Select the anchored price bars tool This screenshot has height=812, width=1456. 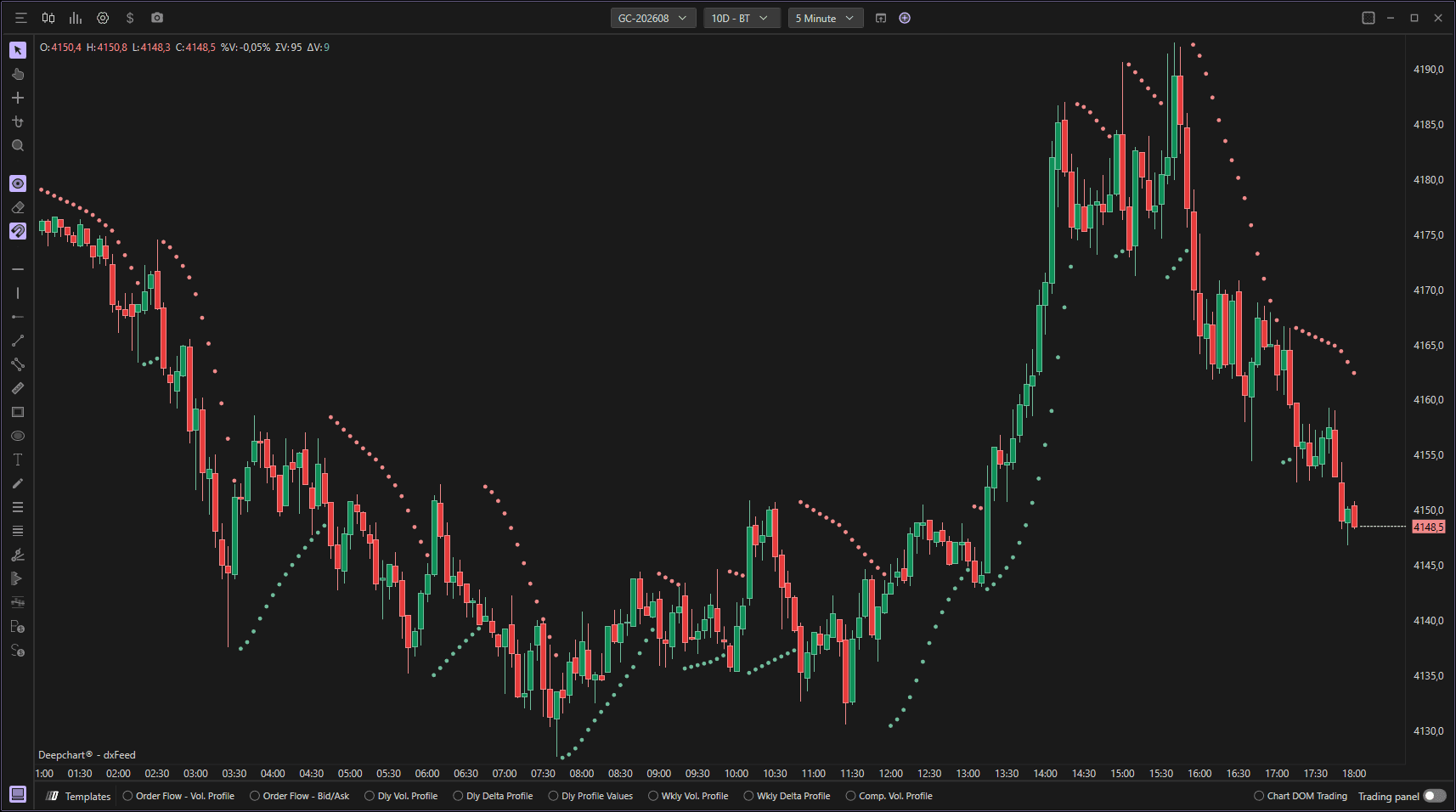[x=18, y=602]
